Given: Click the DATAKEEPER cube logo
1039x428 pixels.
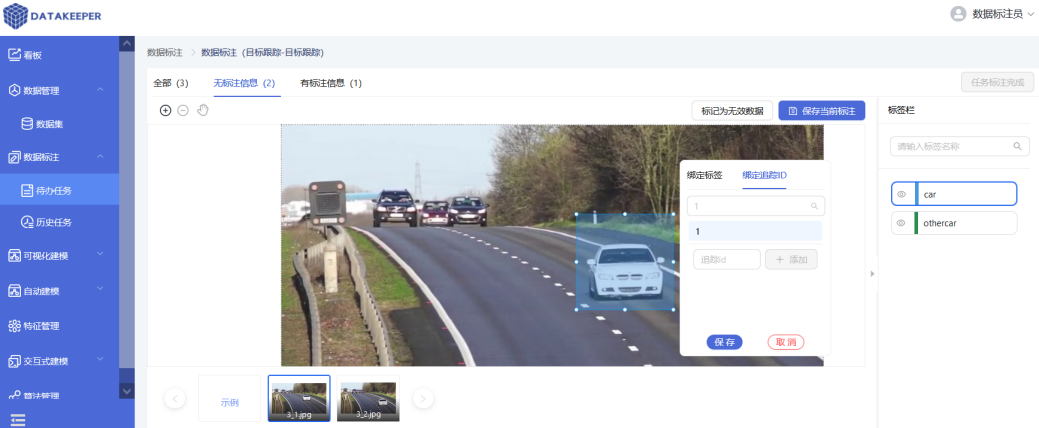Looking at the screenshot, I should point(16,16).
